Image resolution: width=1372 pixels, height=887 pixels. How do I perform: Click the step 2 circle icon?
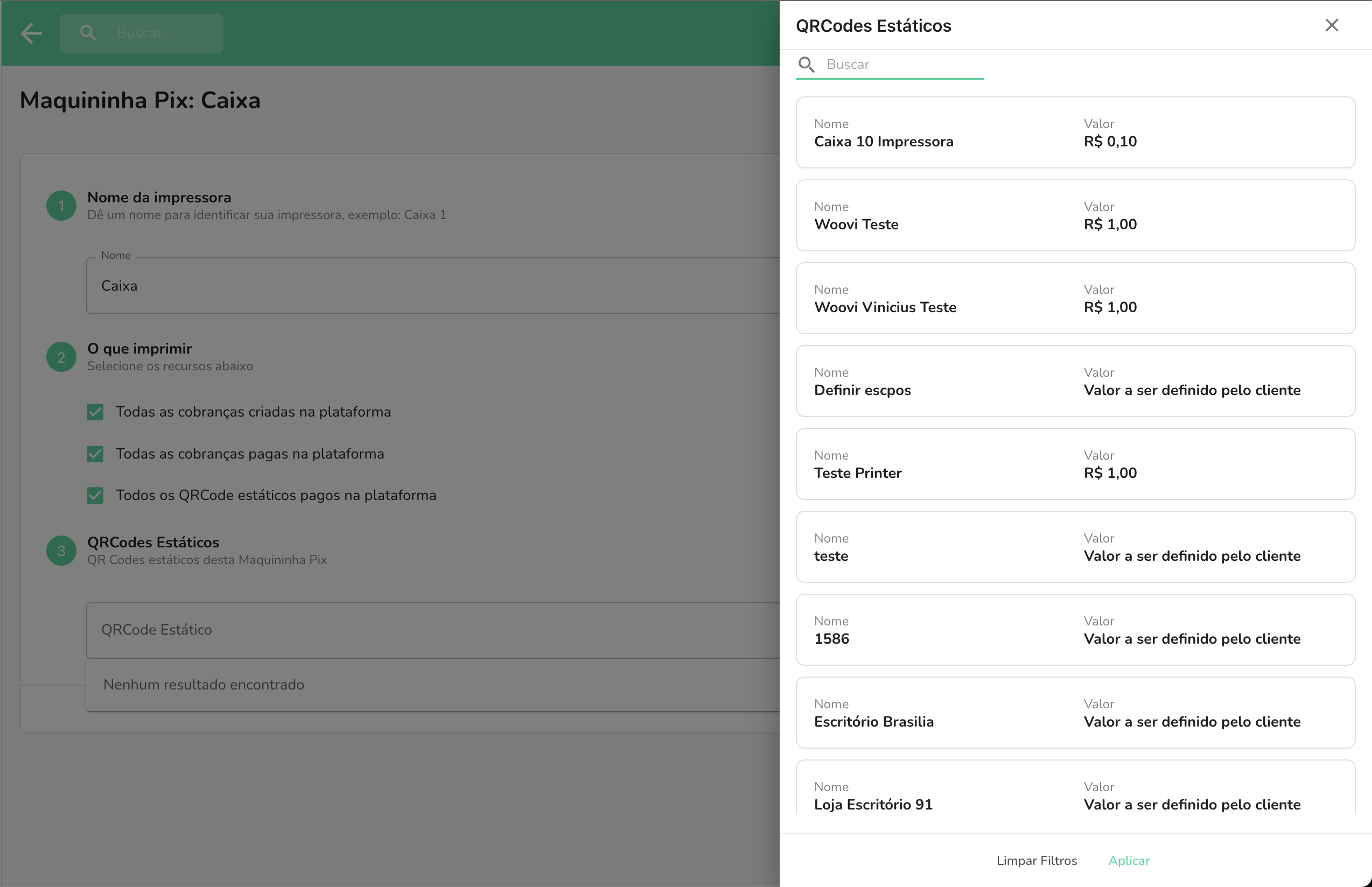click(61, 357)
